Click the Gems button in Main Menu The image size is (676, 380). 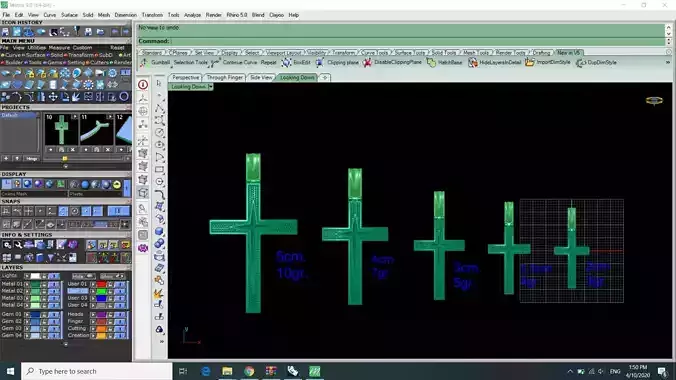pos(54,62)
